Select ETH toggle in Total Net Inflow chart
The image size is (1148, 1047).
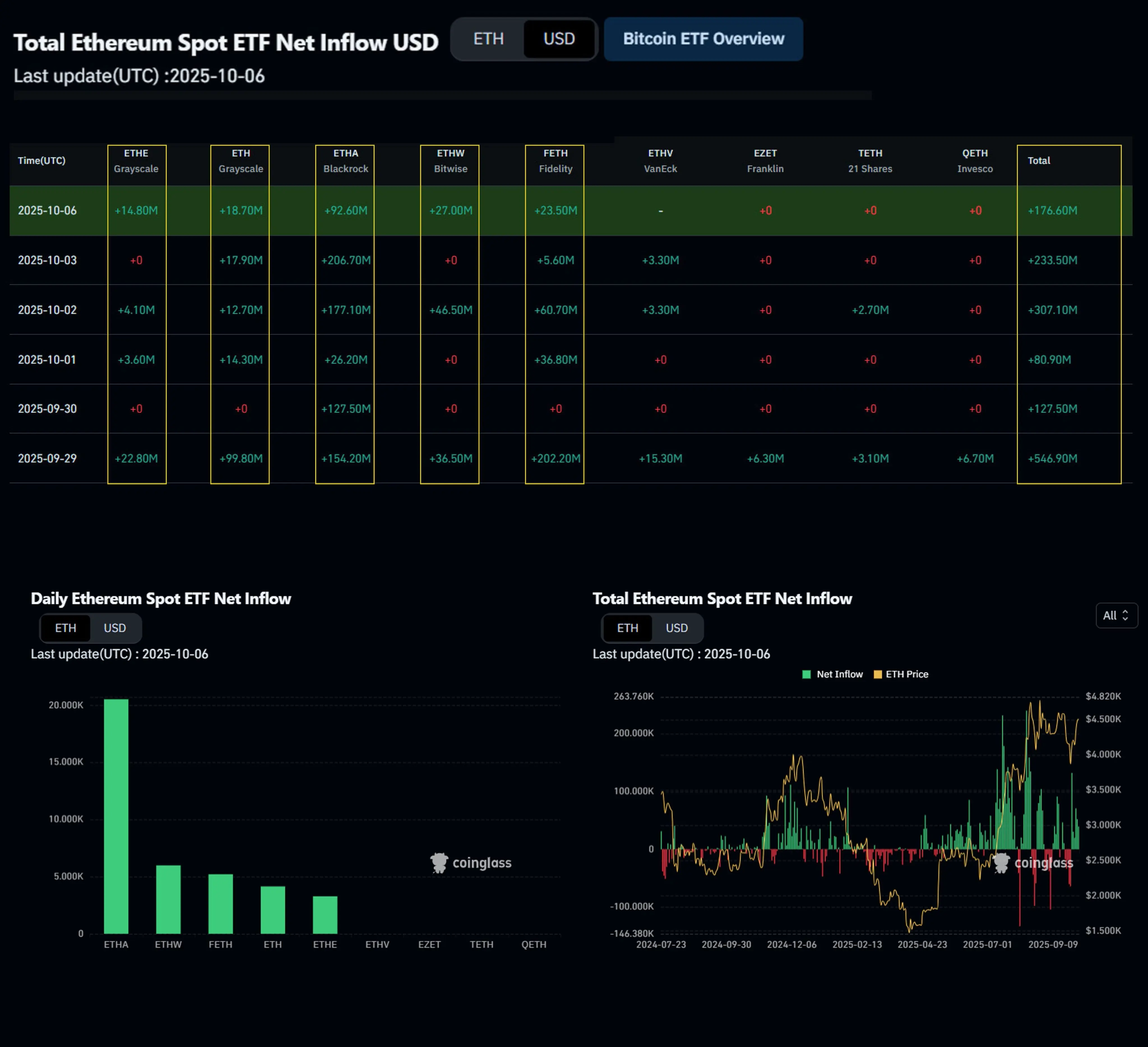pos(628,628)
